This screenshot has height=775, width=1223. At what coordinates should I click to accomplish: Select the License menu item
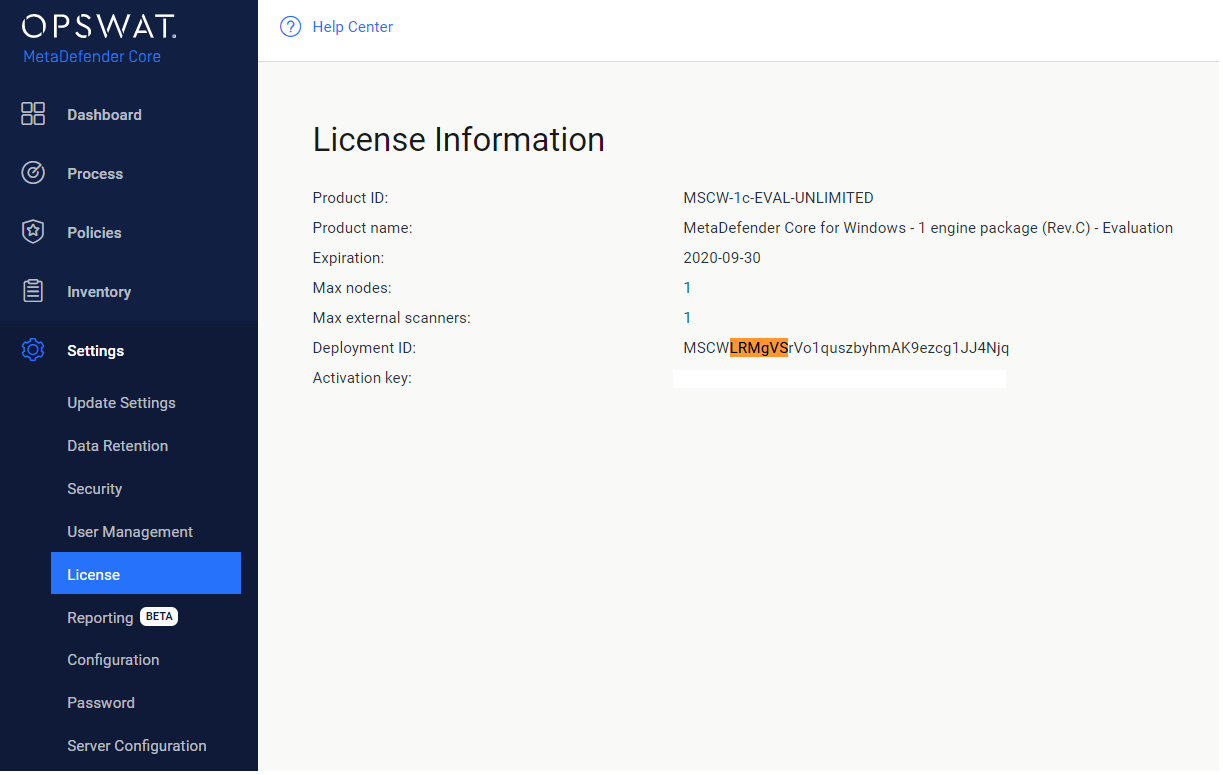146,574
